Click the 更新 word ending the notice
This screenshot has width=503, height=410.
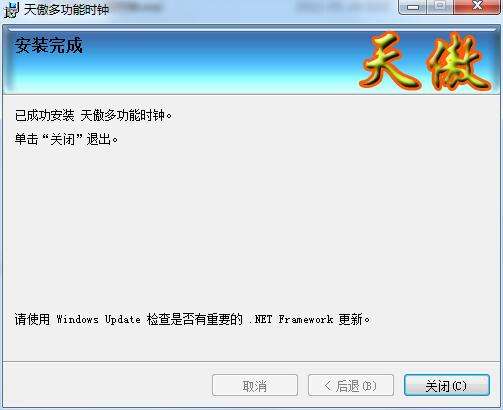[x=351, y=319]
